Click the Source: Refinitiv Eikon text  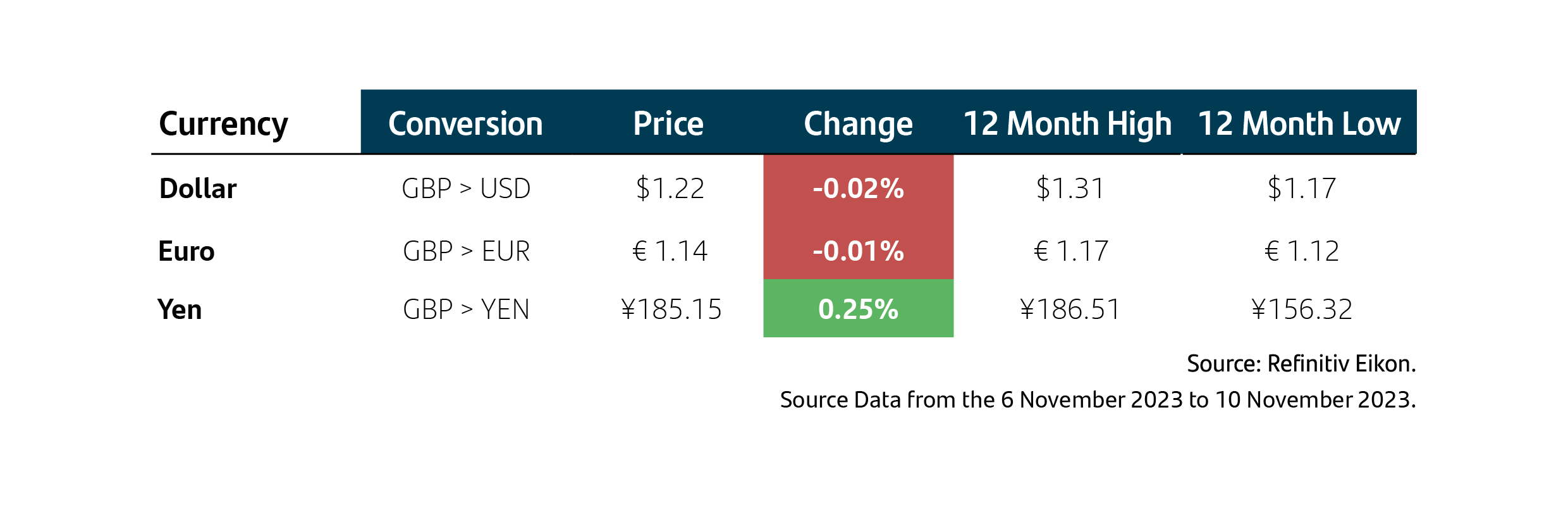point(1301,364)
